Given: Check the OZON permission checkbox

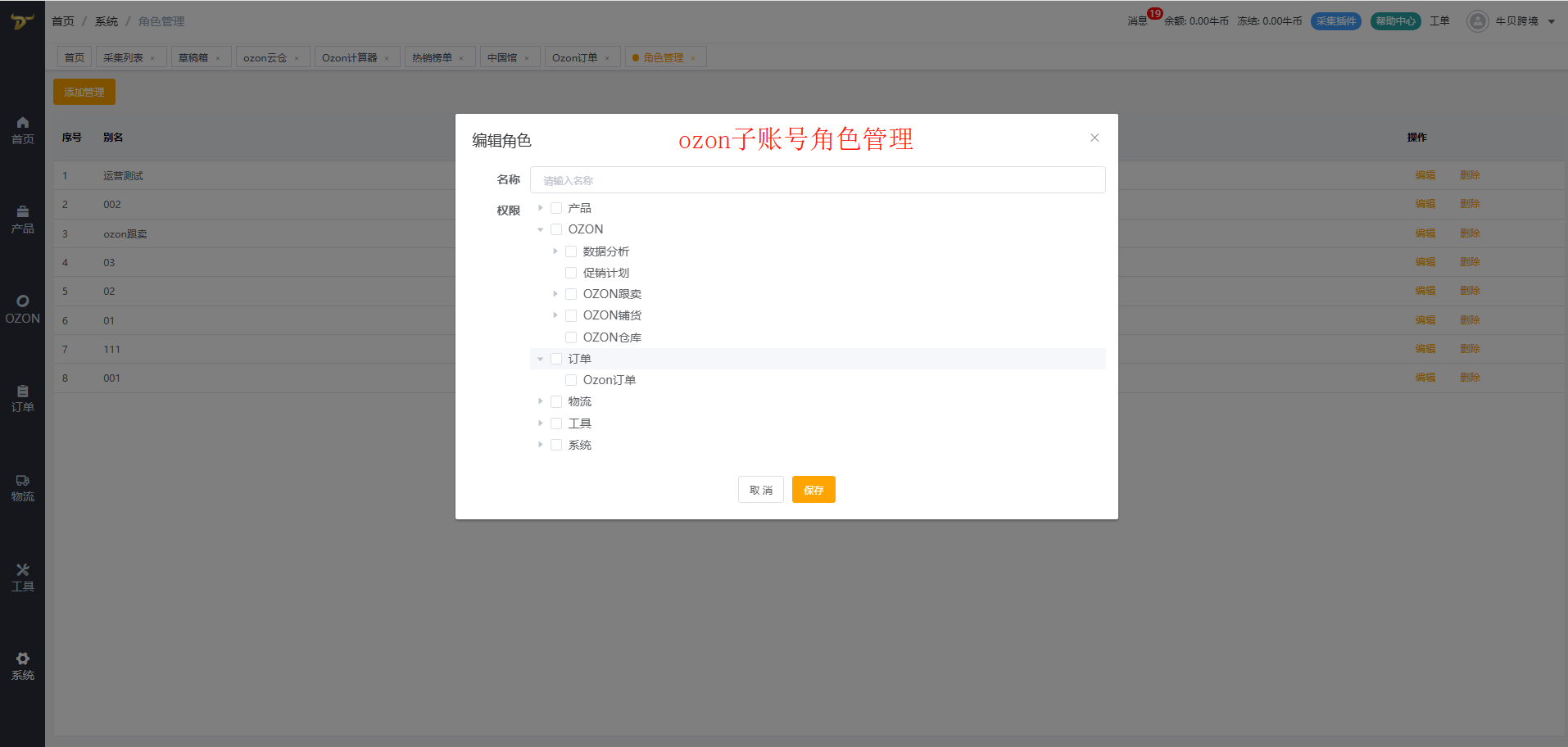Looking at the screenshot, I should [x=556, y=229].
